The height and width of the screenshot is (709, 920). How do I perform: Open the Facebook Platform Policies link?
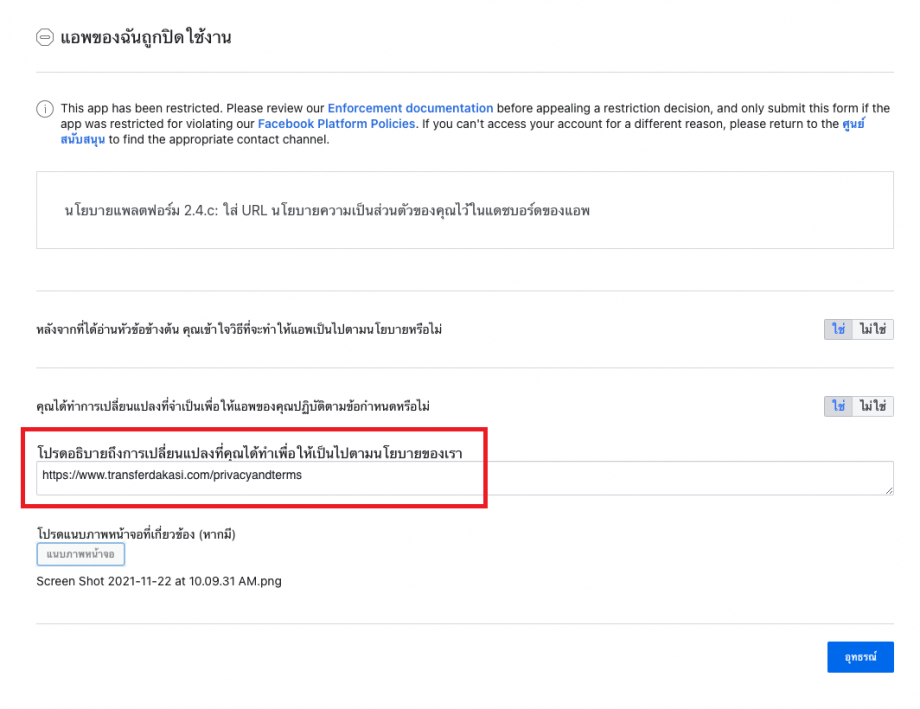pyautogui.click(x=336, y=124)
